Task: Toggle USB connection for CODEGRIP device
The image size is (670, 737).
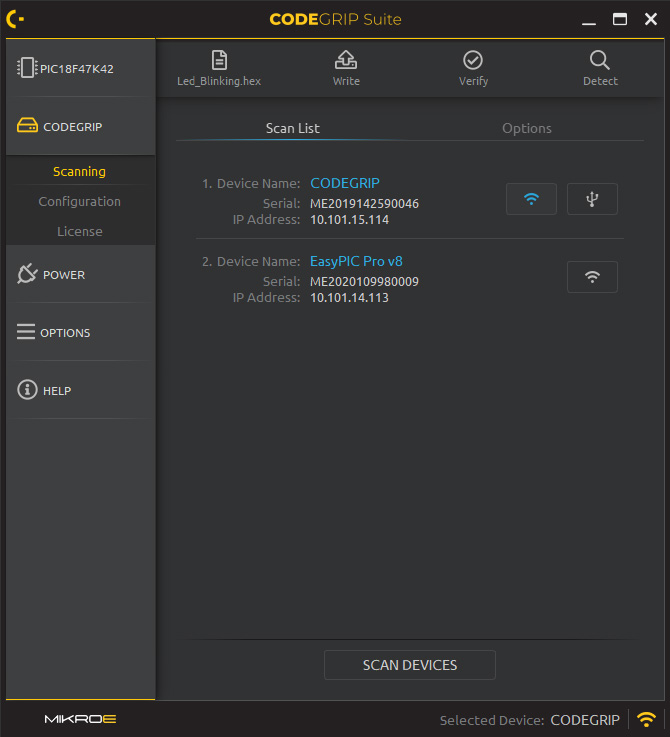Action: coord(592,199)
